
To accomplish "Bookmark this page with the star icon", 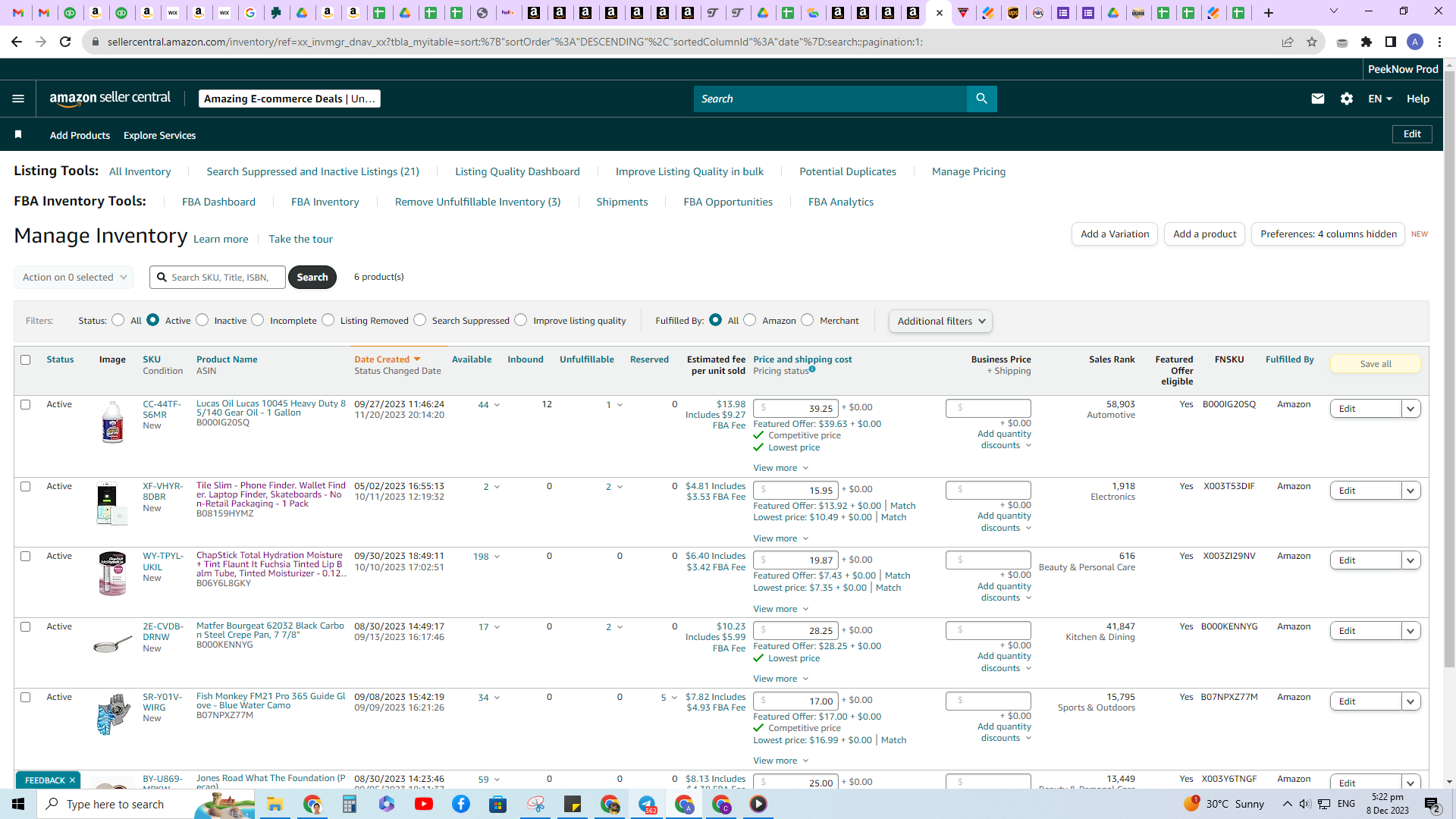I will [1312, 42].
